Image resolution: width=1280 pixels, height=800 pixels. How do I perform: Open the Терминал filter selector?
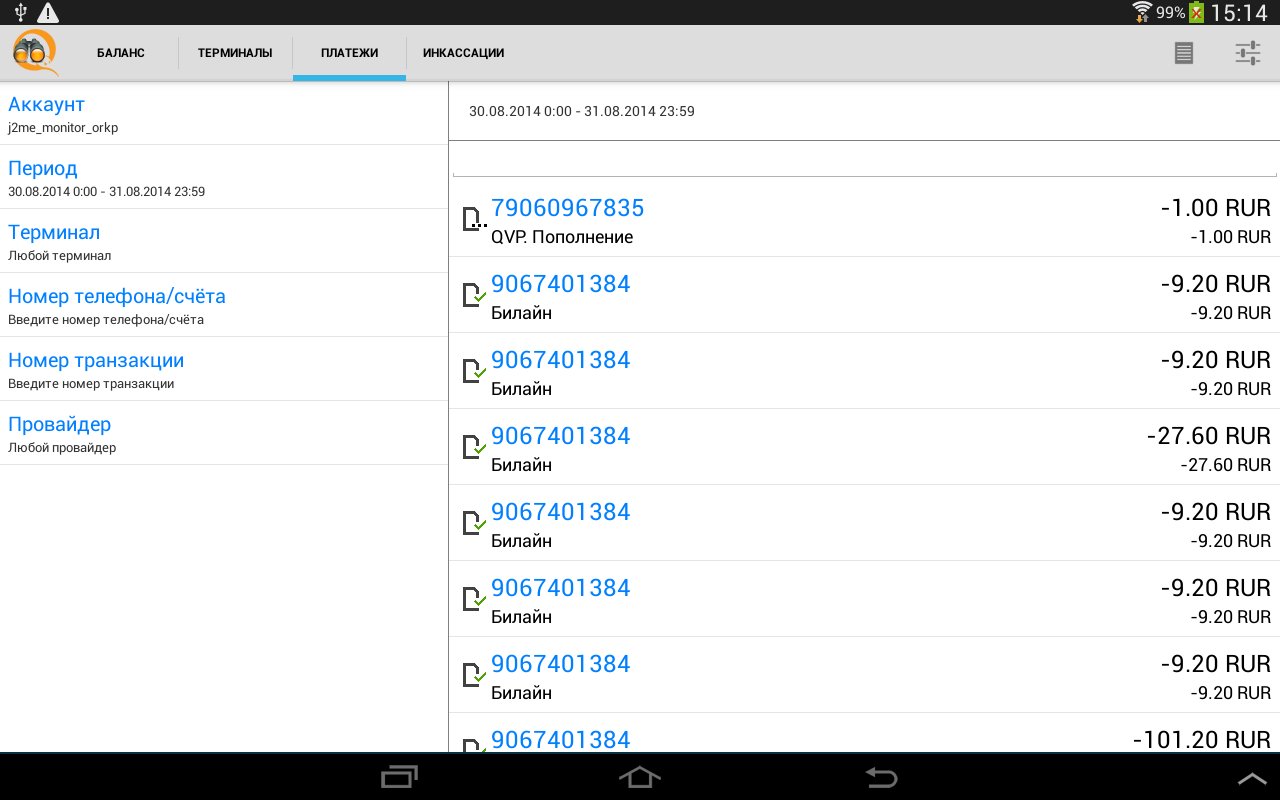tap(224, 241)
